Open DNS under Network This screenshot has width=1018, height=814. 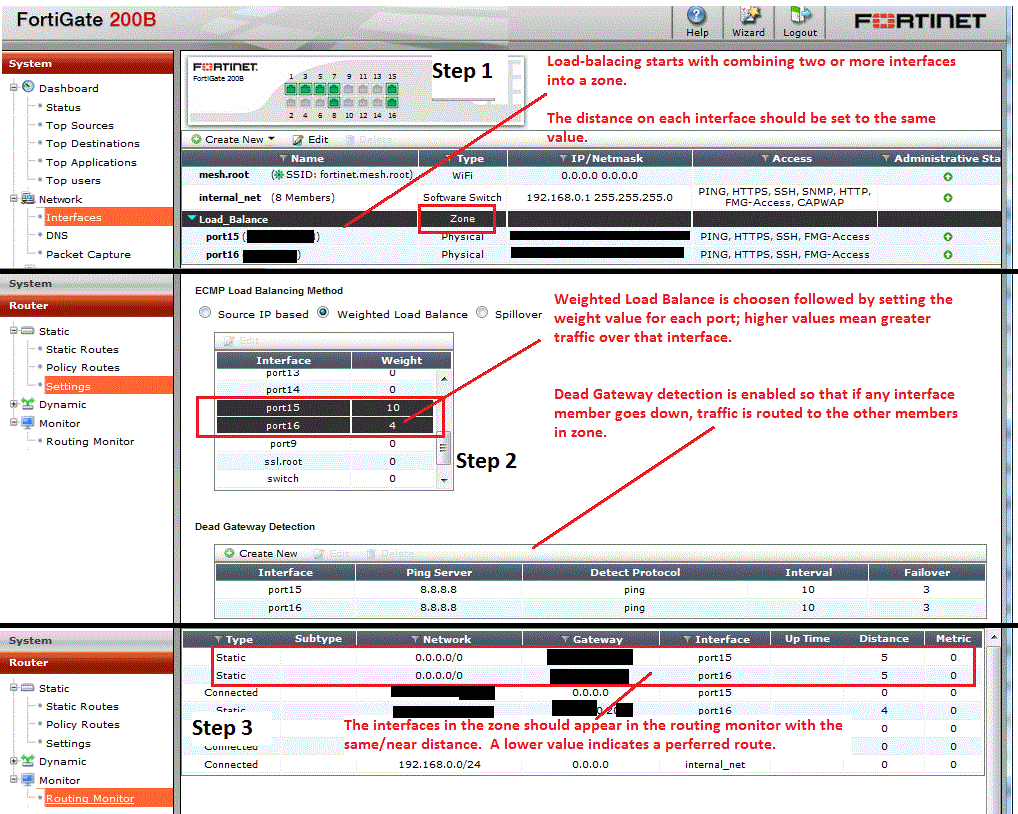(56, 236)
